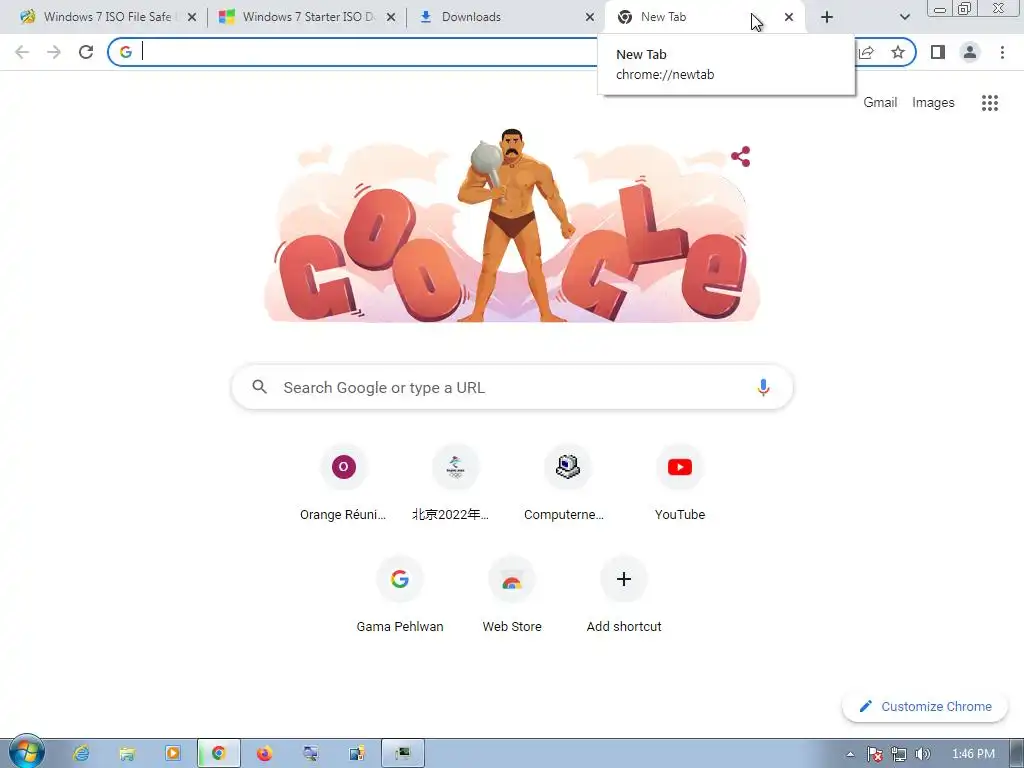The image size is (1024, 768).
Task: Launch Internet Explorer from the taskbar
Action: 81,754
